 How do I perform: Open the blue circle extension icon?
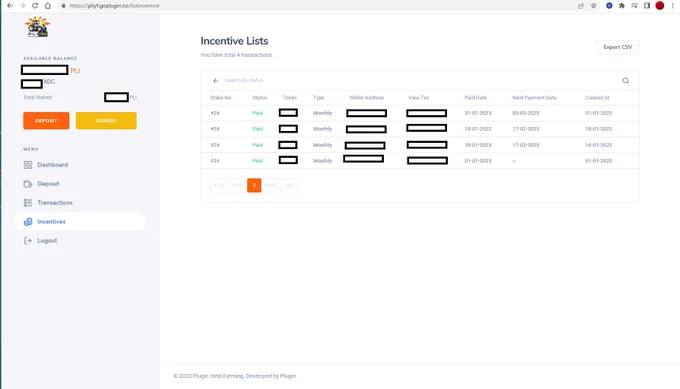point(609,6)
